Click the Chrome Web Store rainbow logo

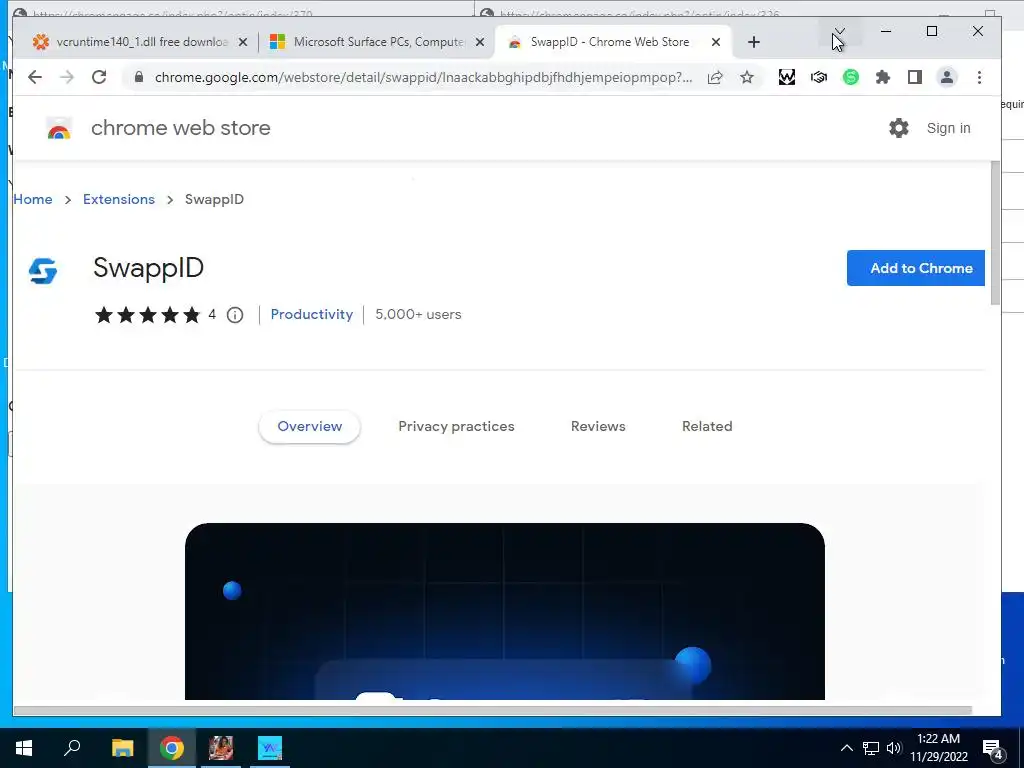pyautogui.click(x=59, y=129)
